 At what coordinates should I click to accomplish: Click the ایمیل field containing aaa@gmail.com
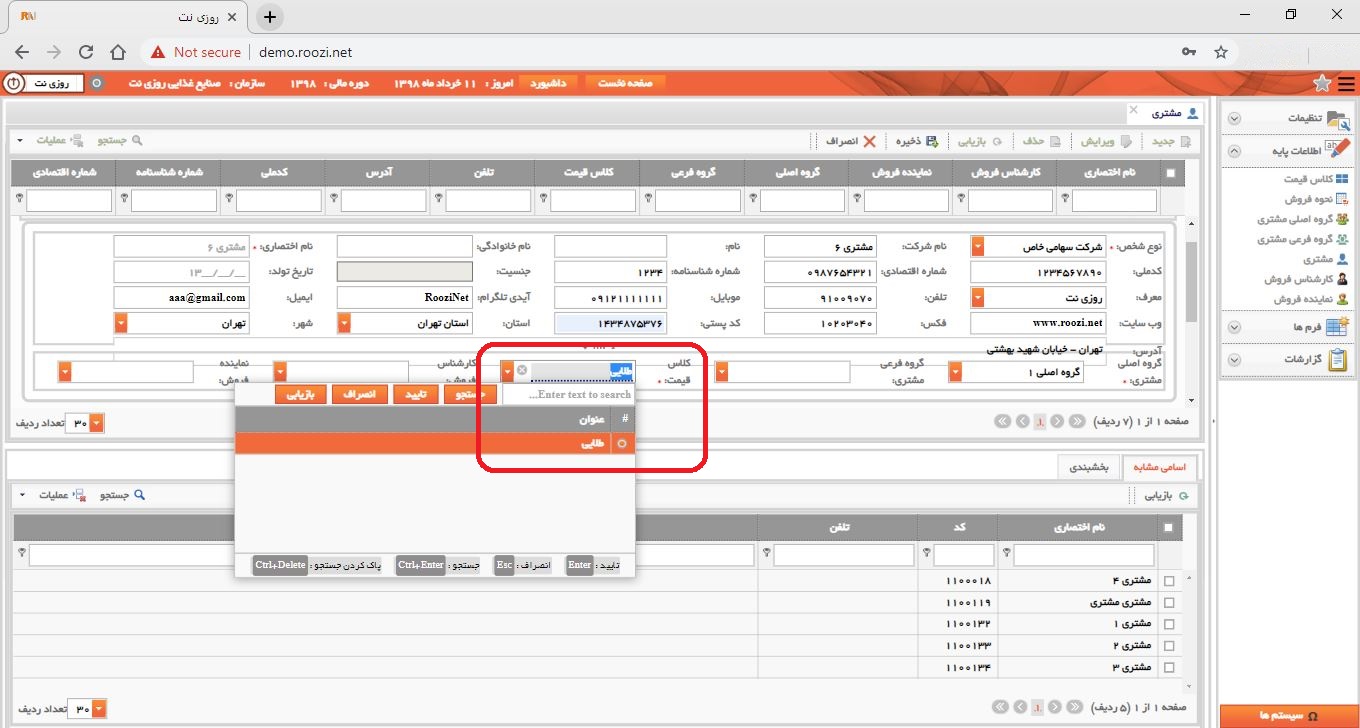tap(181, 298)
